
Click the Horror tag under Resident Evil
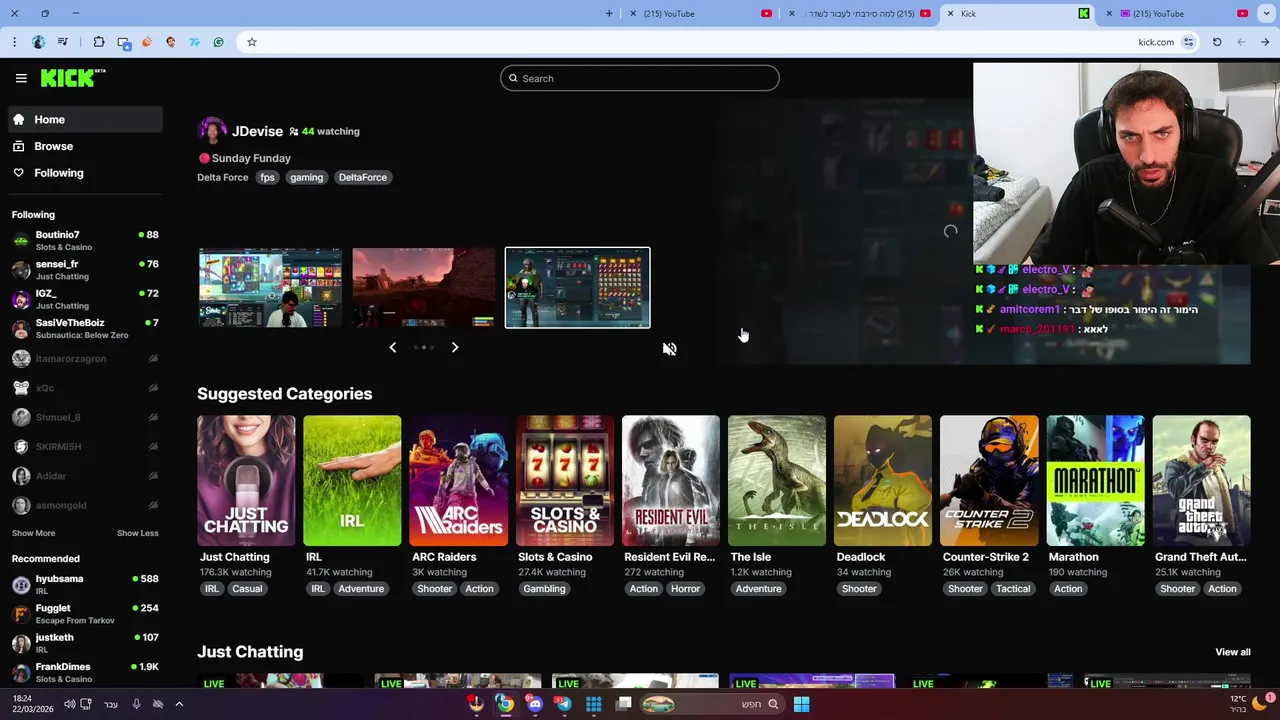[685, 589]
